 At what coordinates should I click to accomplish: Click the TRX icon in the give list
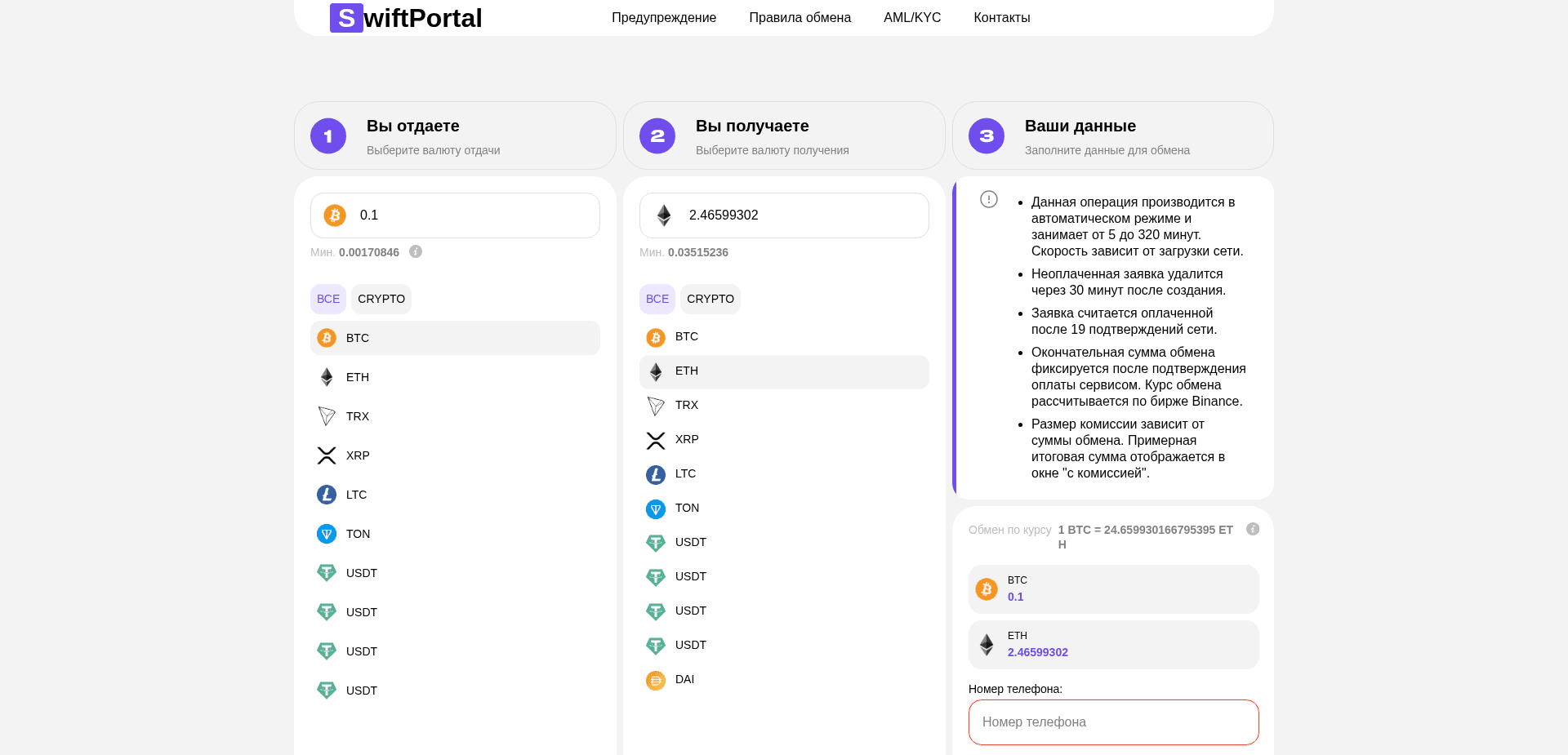click(327, 416)
